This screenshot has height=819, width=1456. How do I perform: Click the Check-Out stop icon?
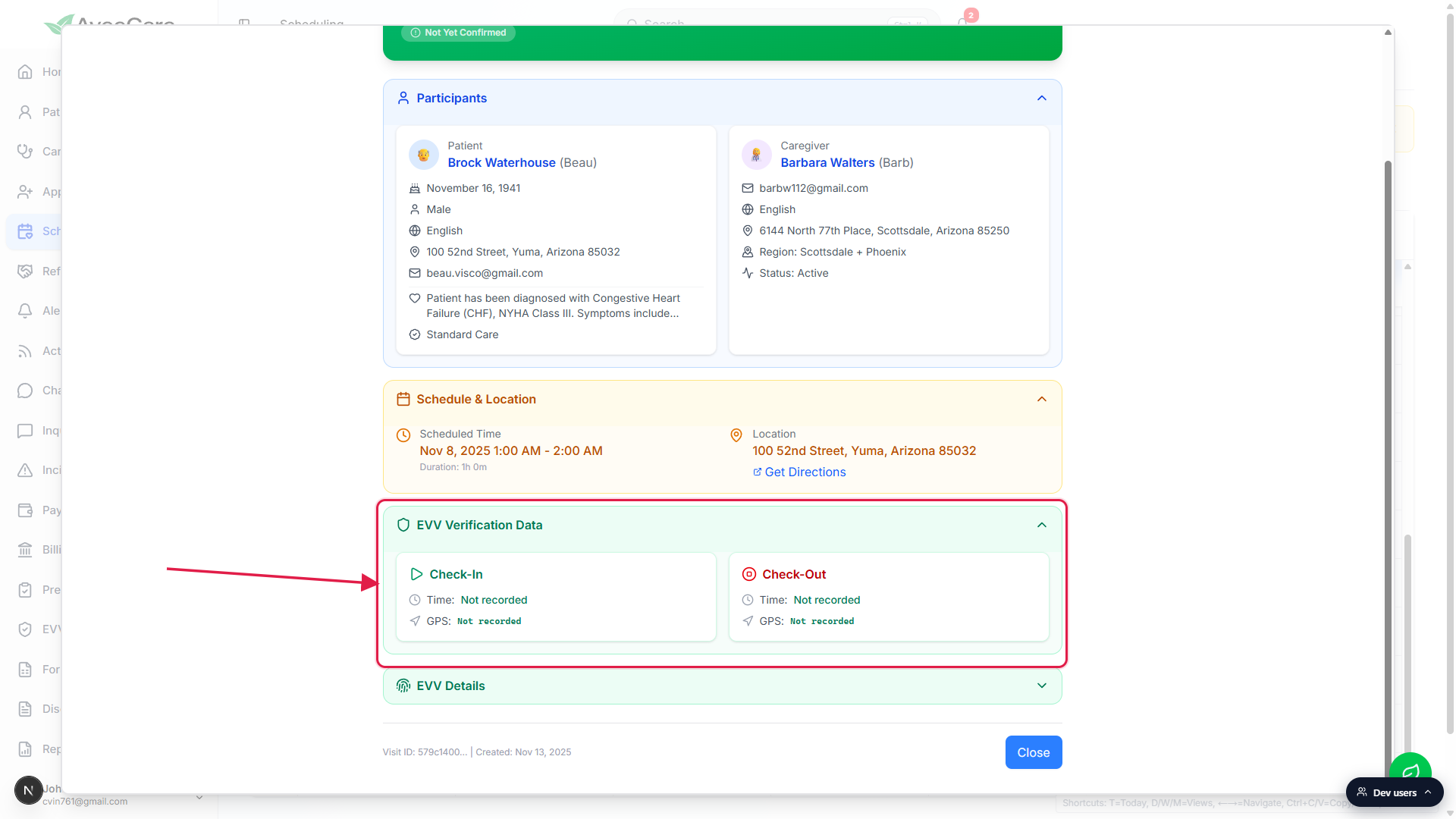click(749, 574)
